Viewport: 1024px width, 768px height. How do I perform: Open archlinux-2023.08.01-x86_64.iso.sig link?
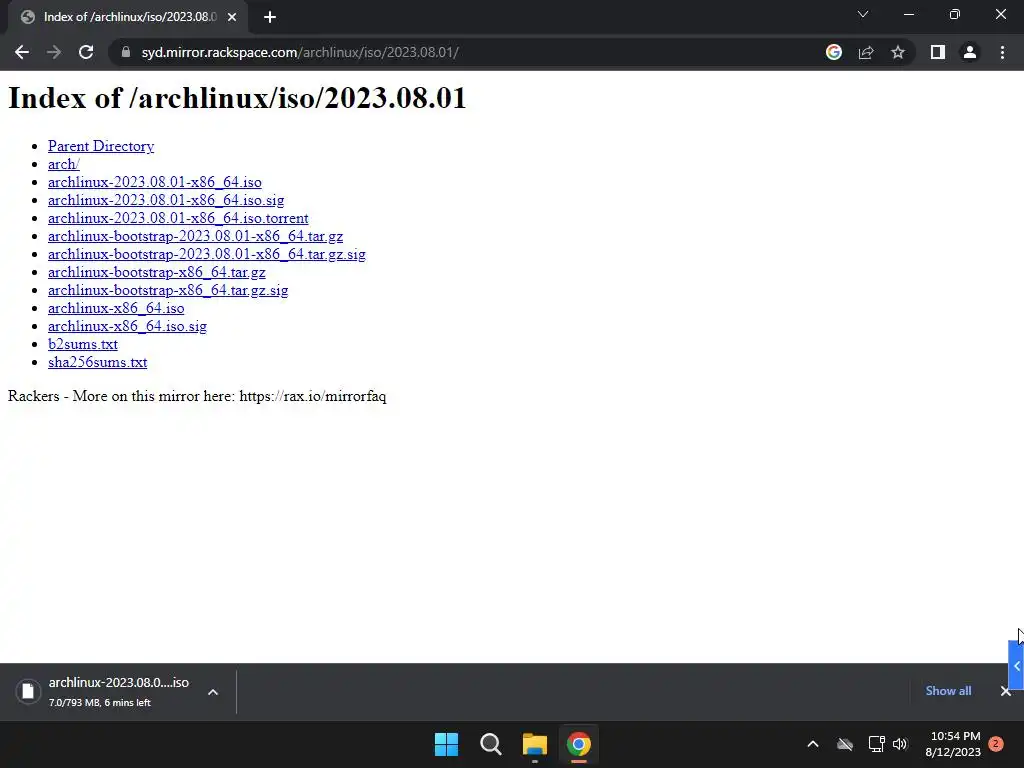coord(166,200)
